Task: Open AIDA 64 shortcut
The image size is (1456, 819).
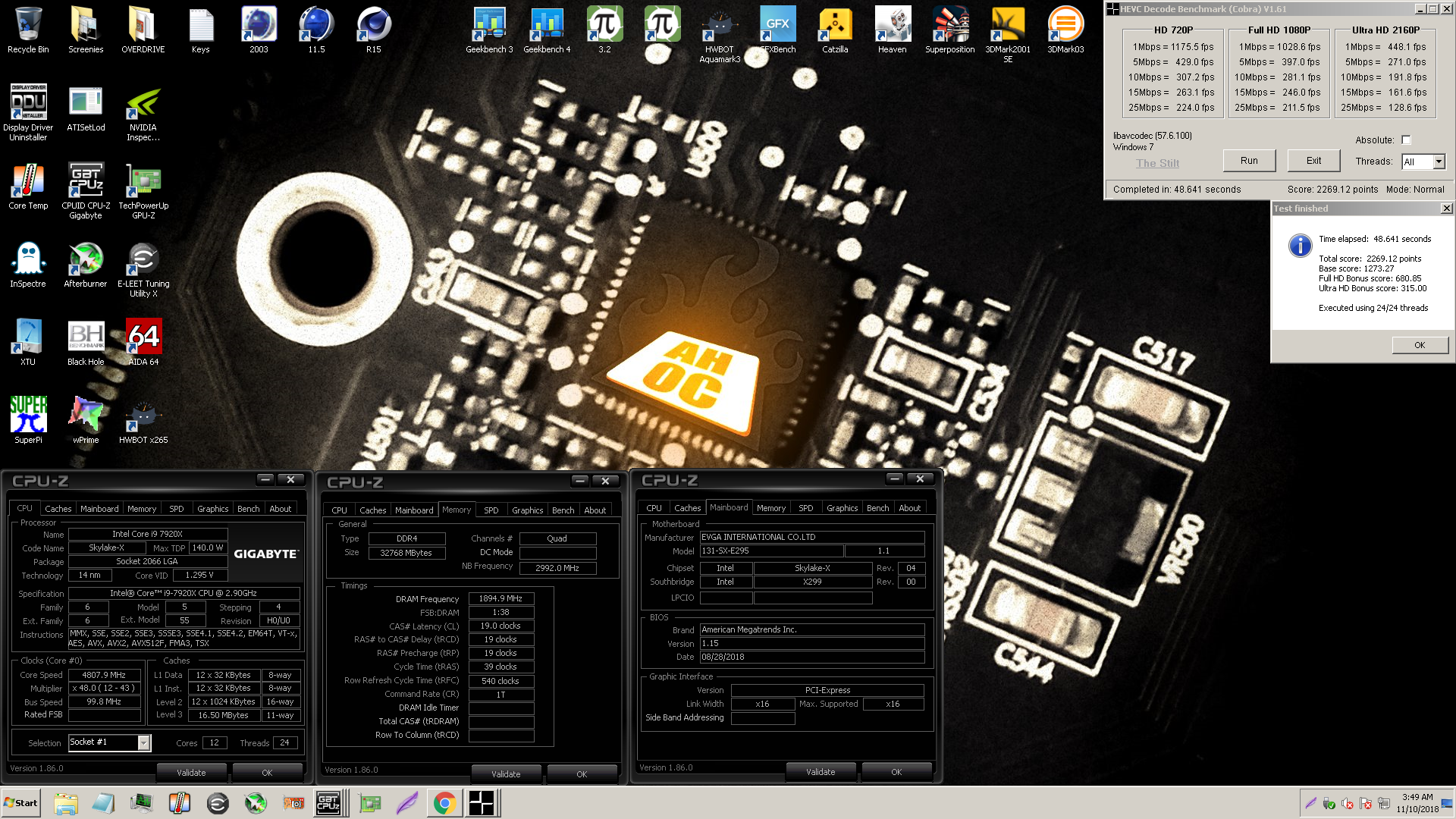Action: tap(143, 342)
